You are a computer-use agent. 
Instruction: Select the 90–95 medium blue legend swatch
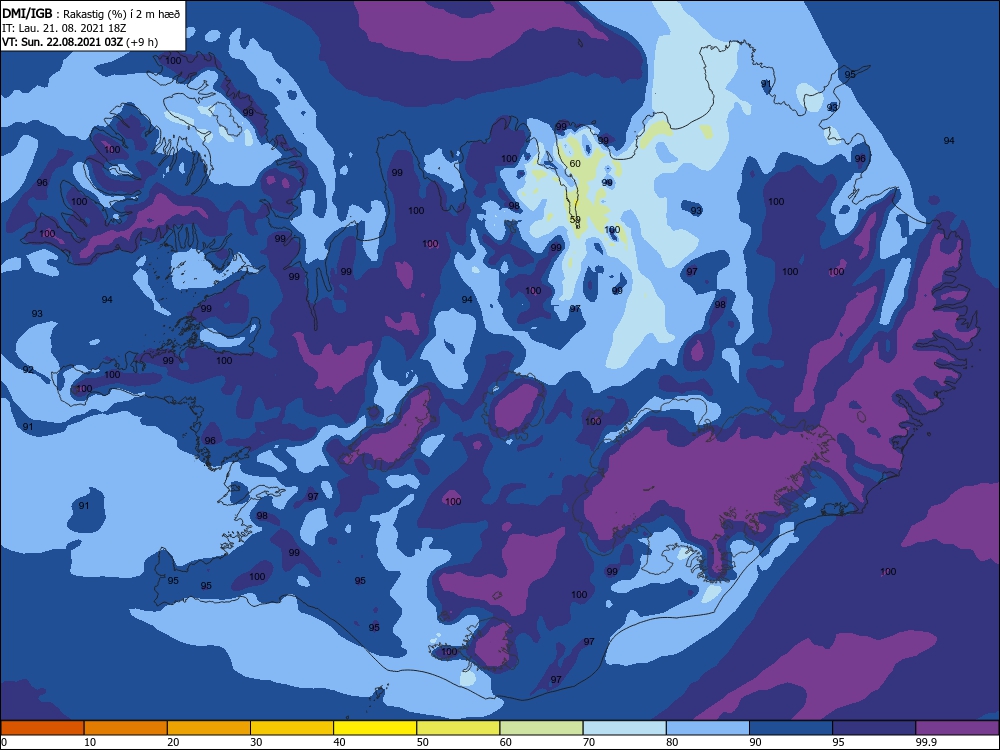tap(791, 728)
